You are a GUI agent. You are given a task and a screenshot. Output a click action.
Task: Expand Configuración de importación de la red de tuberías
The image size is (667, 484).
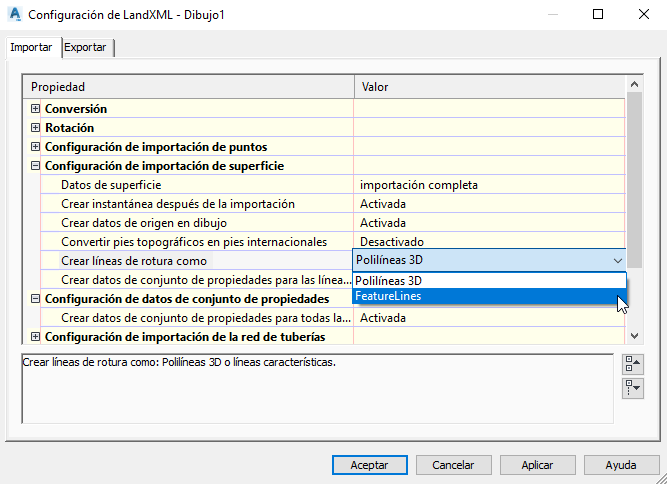[x=35, y=336]
